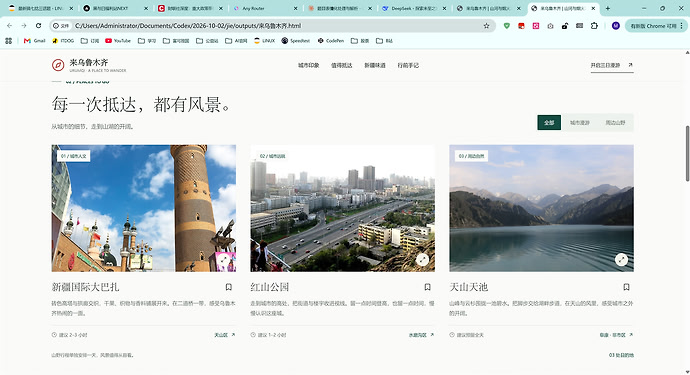Star this page as a bookmark

click(486, 26)
